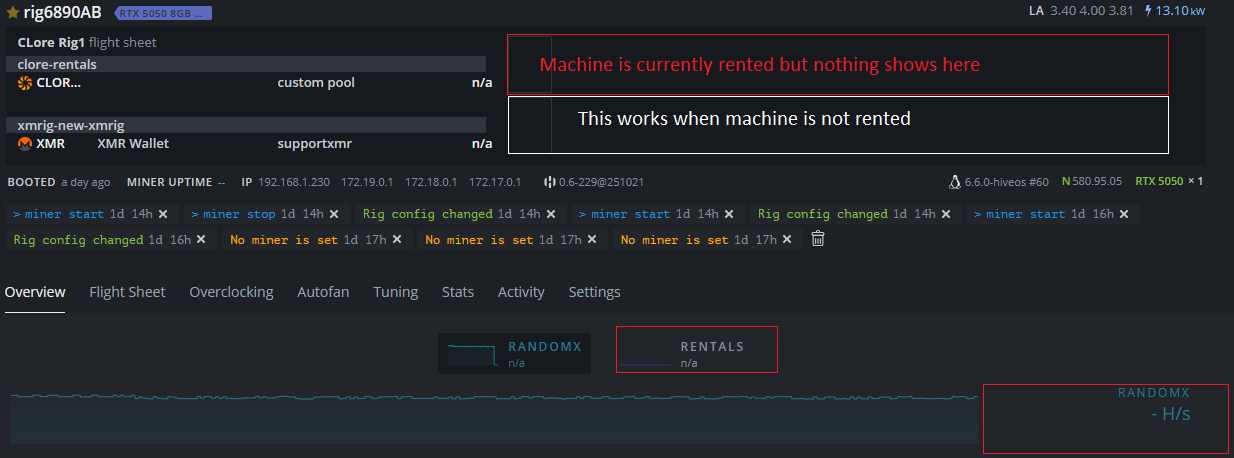Screen dimensions: 1234x458
Task: Switch to the Overclocking tab
Action: [x=231, y=292]
